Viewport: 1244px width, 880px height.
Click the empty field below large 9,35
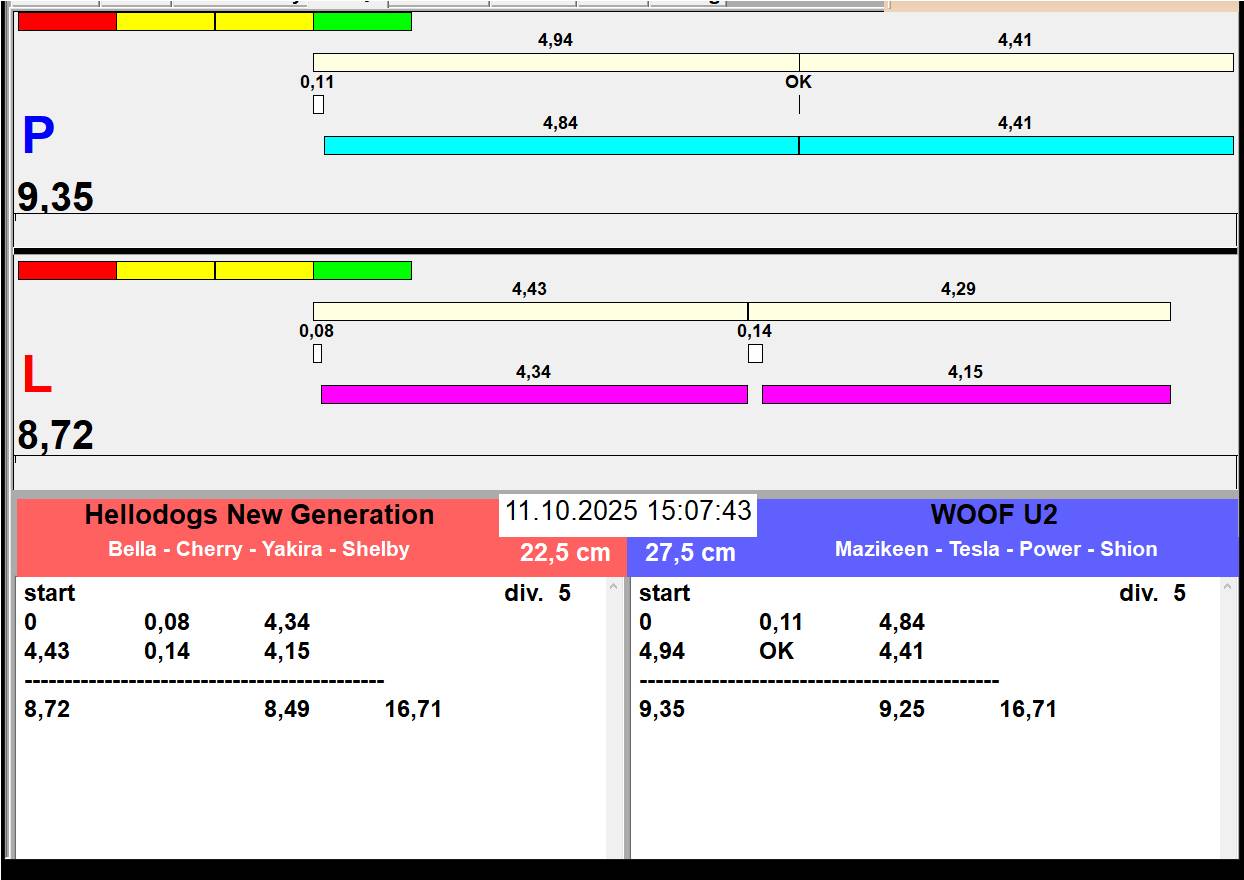coord(625,230)
